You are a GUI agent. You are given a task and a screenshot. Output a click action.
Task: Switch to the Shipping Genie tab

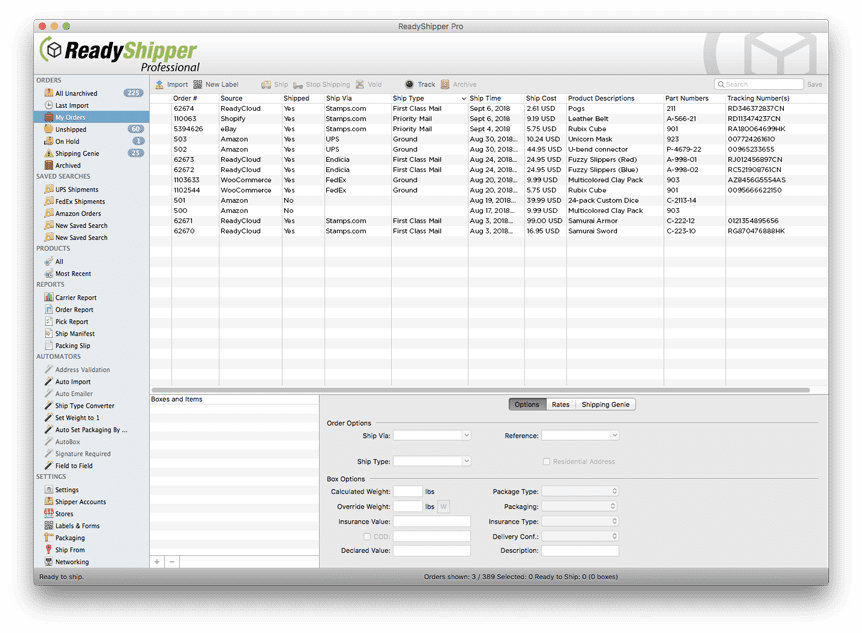point(605,404)
